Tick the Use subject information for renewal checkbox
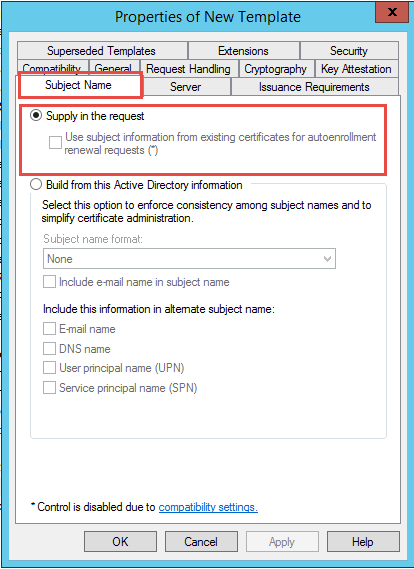Viewport: 414px width, 569px height. pyautogui.click(x=55, y=143)
